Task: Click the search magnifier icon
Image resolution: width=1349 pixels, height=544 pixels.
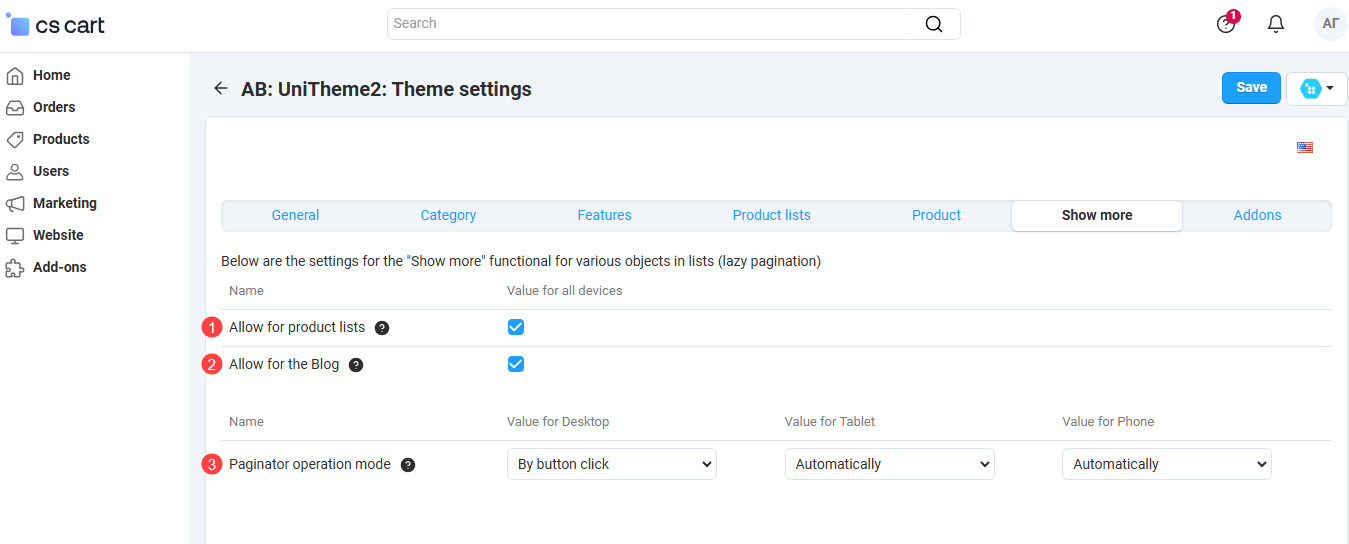Action: point(933,24)
